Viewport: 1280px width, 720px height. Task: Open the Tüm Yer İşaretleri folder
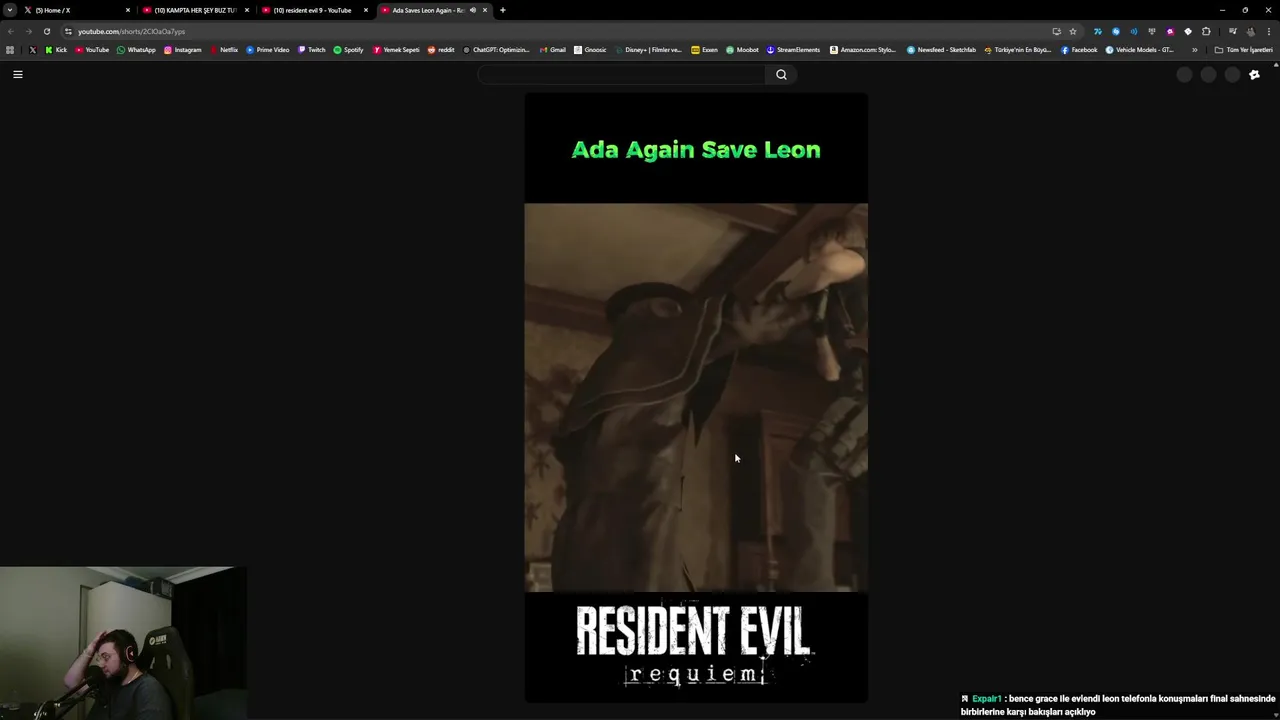pyautogui.click(x=1244, y=49)
